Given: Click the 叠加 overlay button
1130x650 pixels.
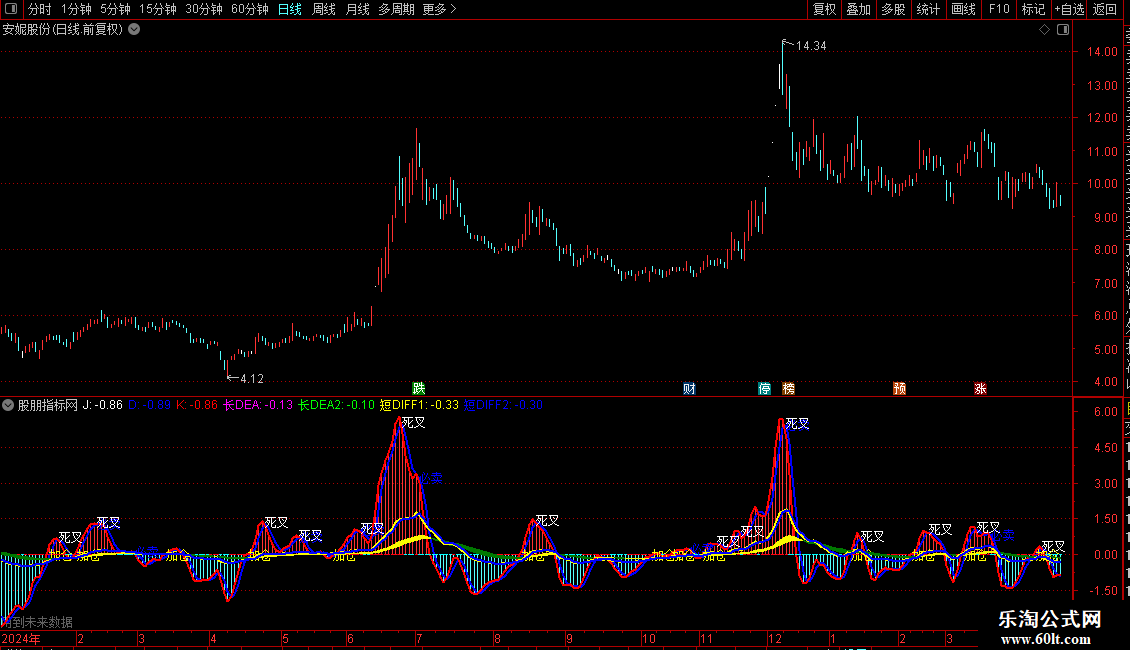Looking at the screenshot, I should point(859,9).
